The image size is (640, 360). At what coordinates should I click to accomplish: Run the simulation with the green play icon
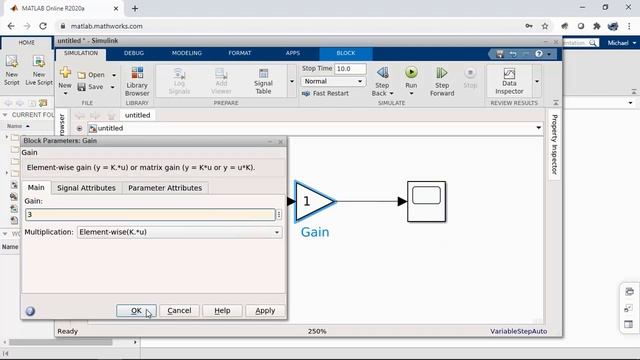point(411,73)
